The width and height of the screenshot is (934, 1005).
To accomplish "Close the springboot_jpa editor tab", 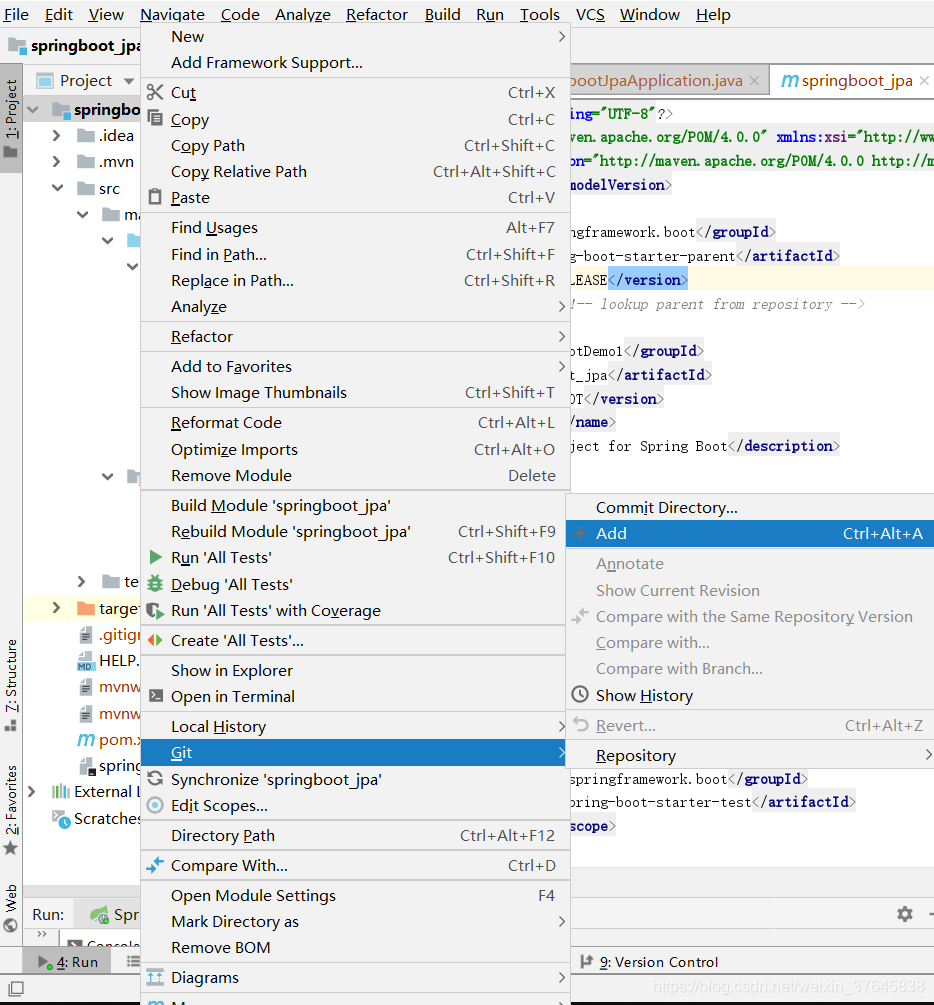I will coord(924,80).
